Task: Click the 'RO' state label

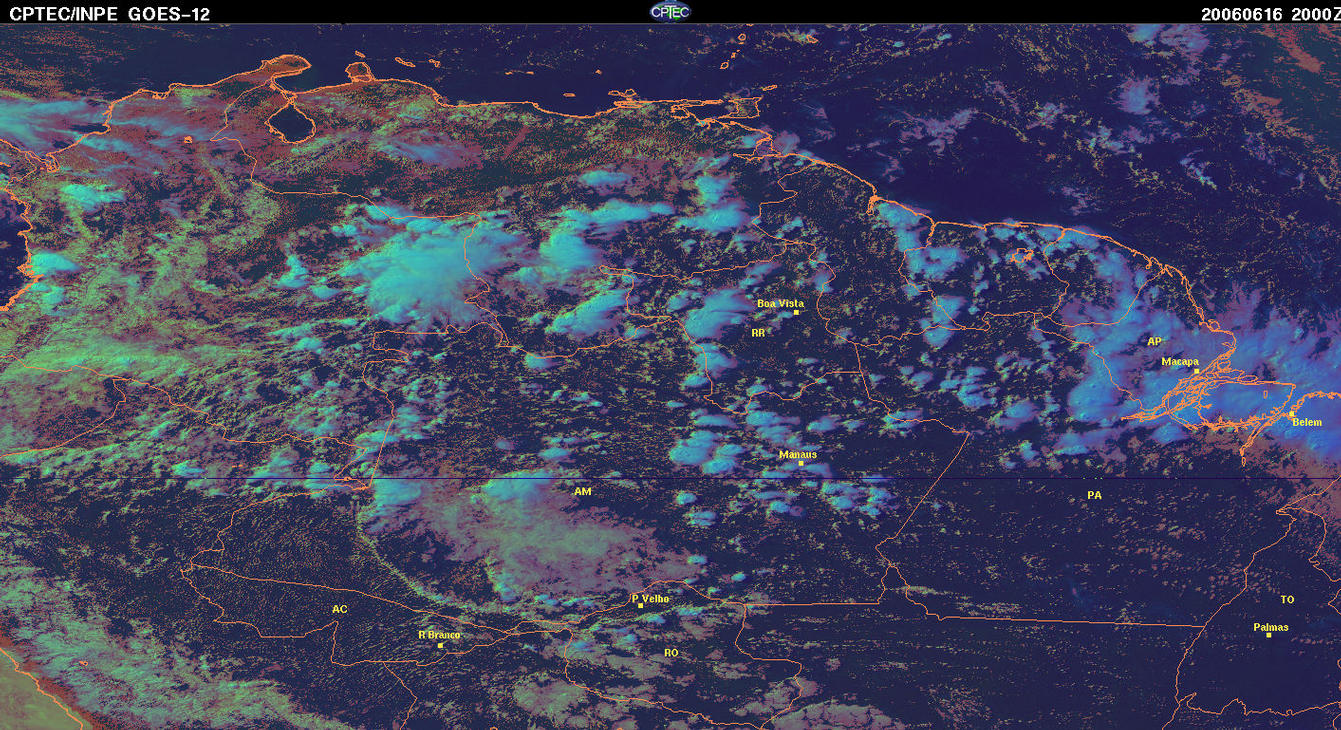Action: click(671, 652)
